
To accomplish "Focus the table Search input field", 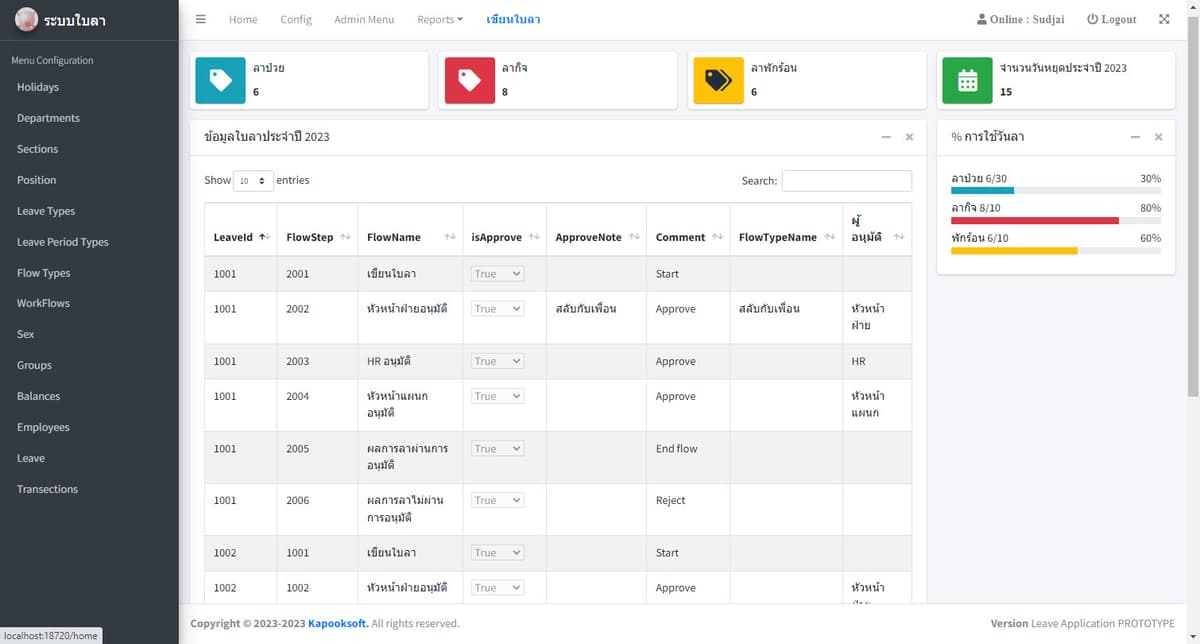I will coord(847,181).
